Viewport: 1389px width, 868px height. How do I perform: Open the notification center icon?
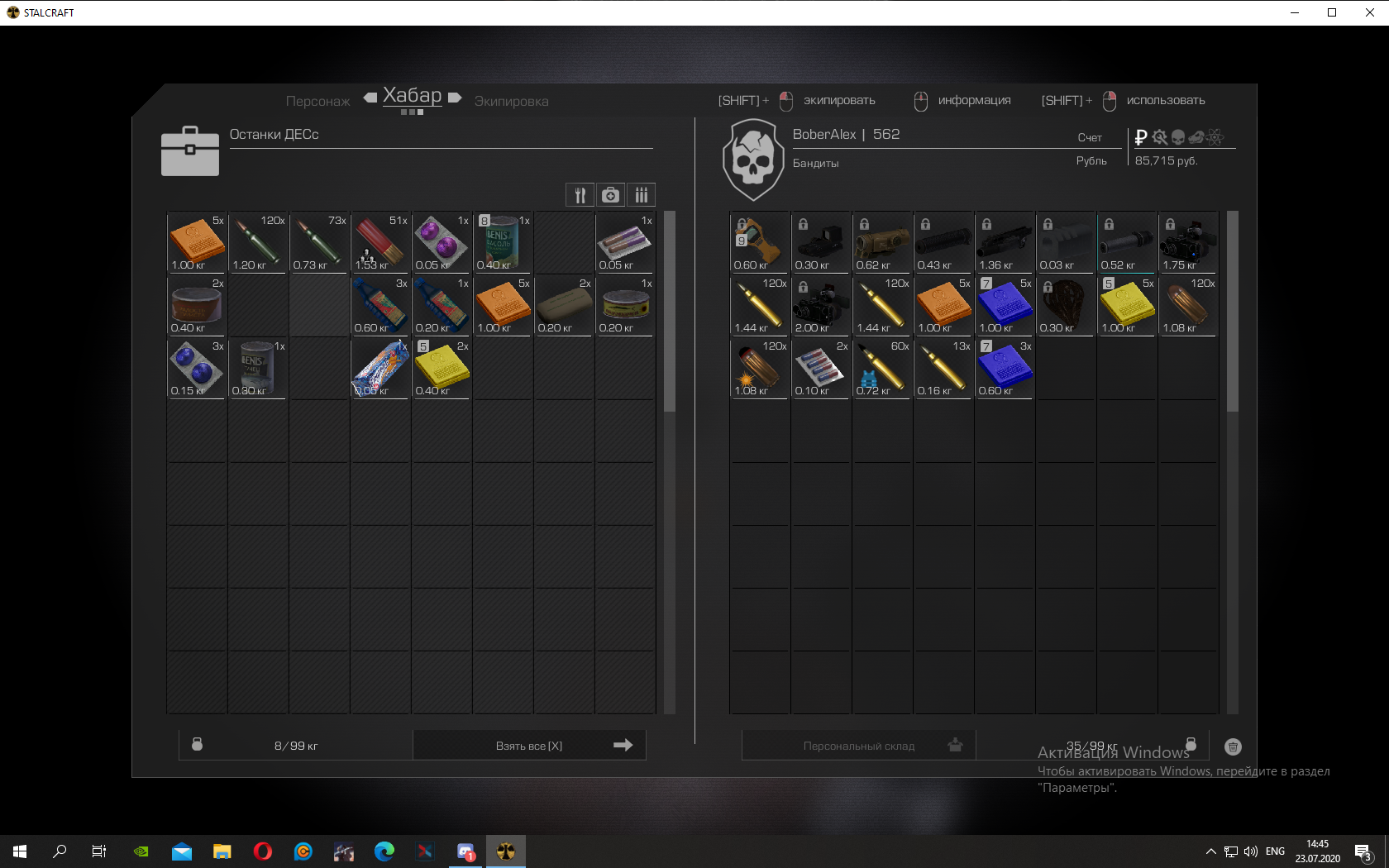tap(1363, 851)
